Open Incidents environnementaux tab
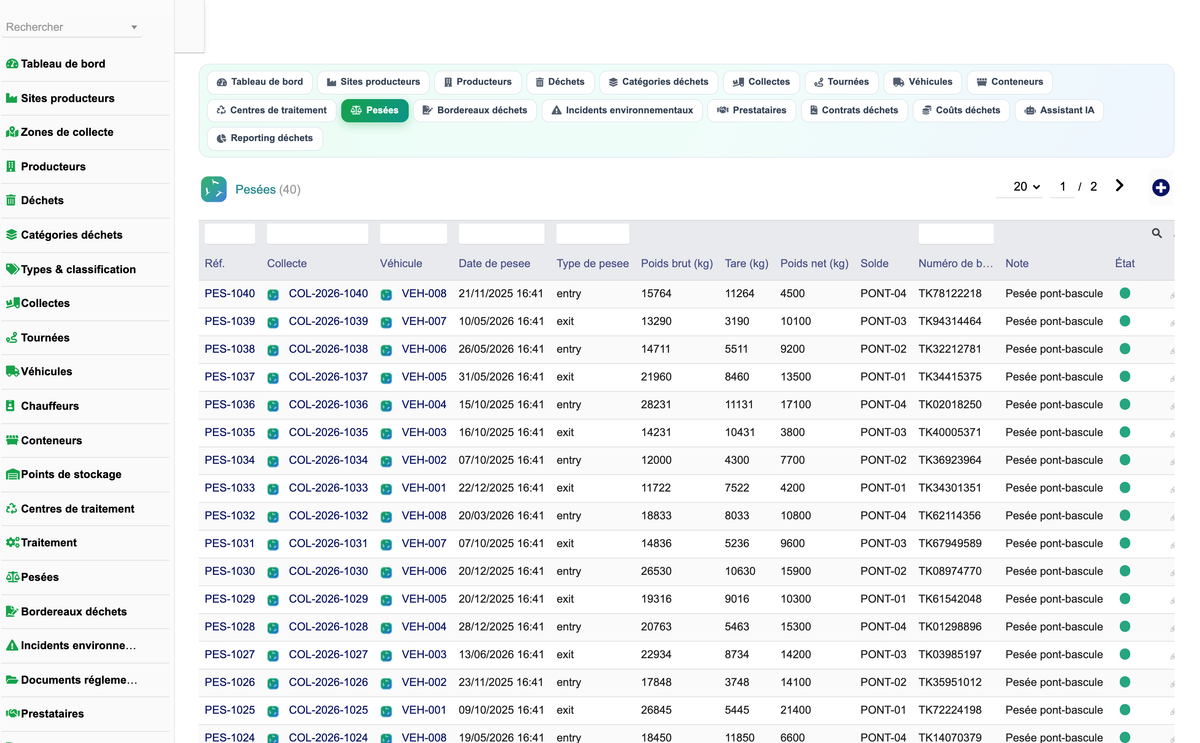Viewport: 1200px width, 743px height. pos(622,110)
